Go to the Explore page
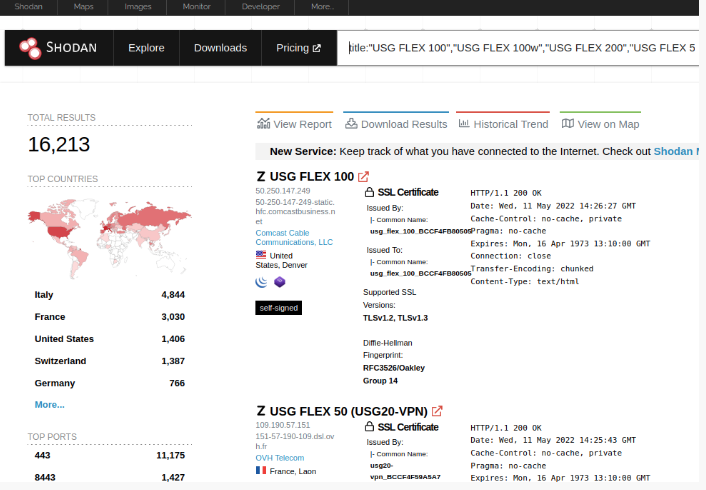The image size is (706, 490). pos(146,48)
